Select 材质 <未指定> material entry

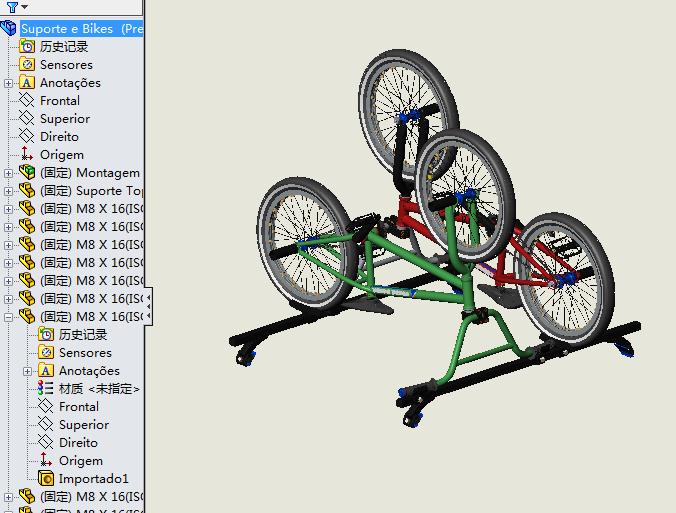click(99, 389)
